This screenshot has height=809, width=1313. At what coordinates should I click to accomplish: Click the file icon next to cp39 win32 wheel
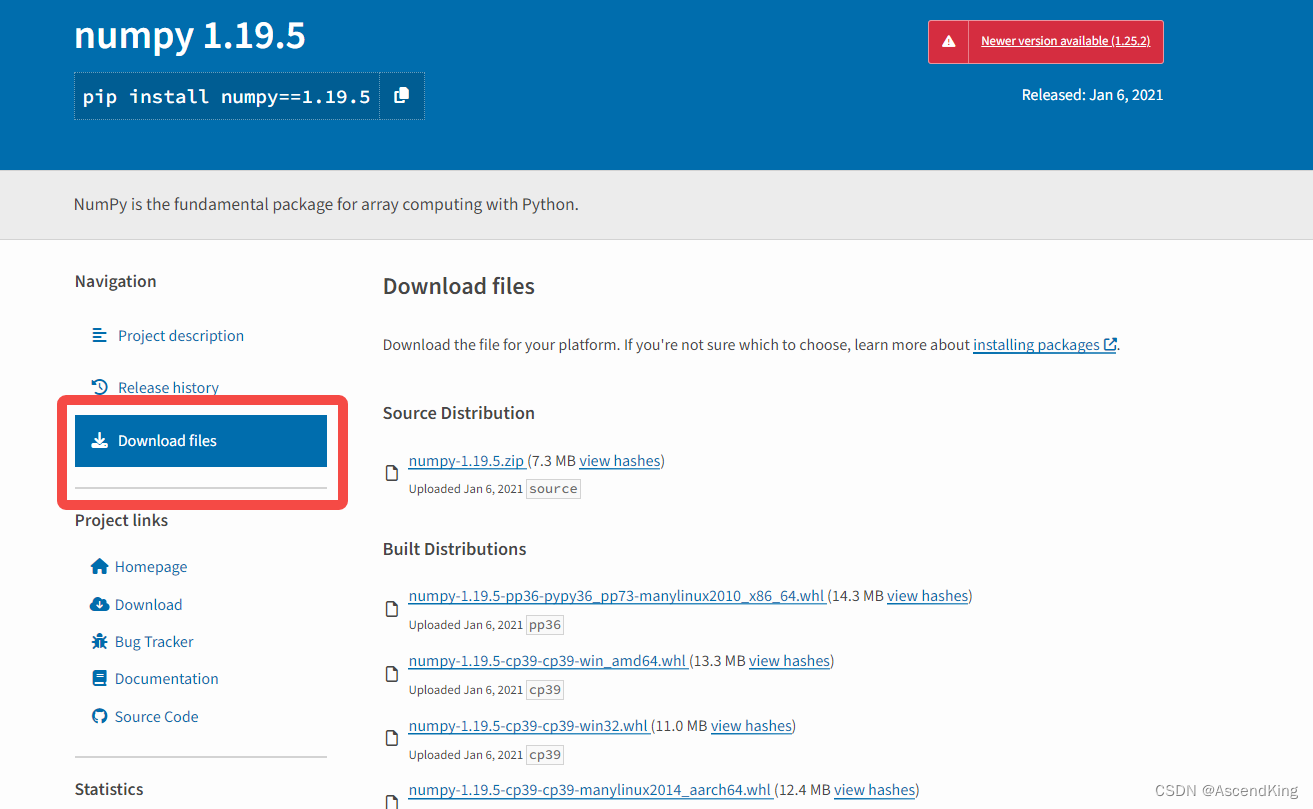click(x=393, y=738)
